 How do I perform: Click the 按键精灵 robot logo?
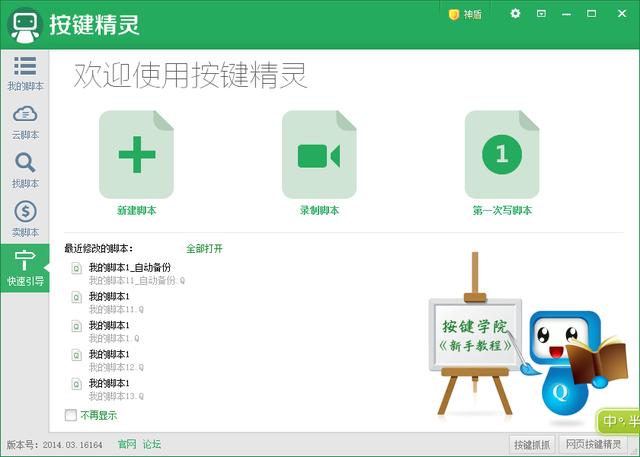point(25,25)
